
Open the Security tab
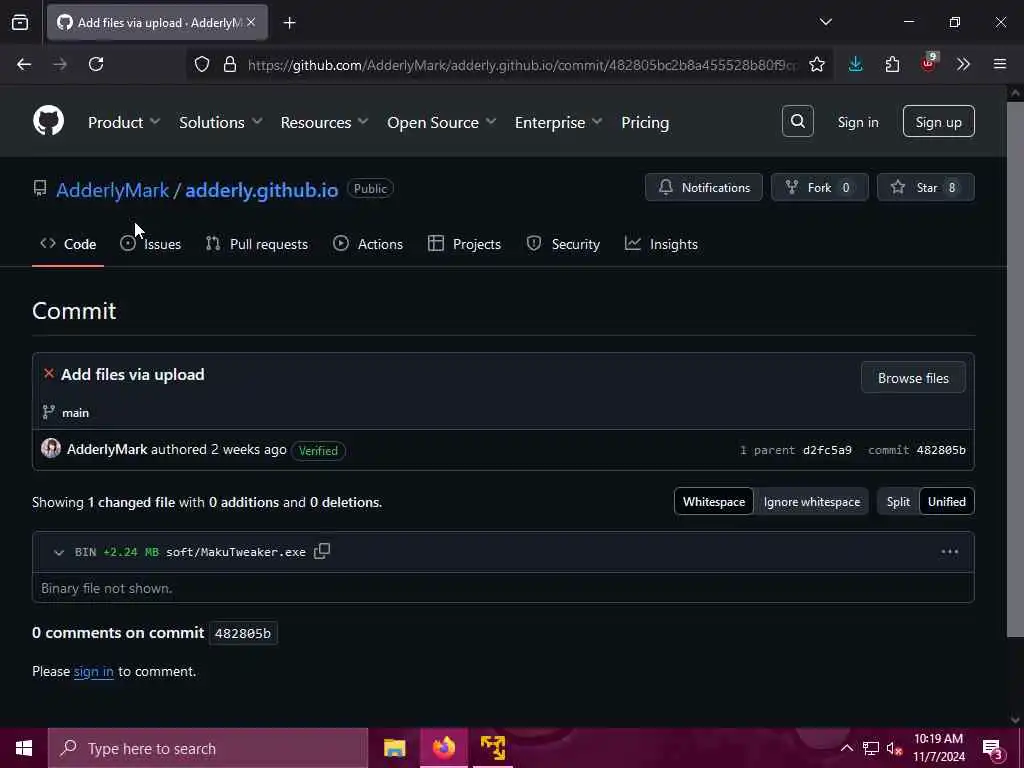[x=563, y=244]
